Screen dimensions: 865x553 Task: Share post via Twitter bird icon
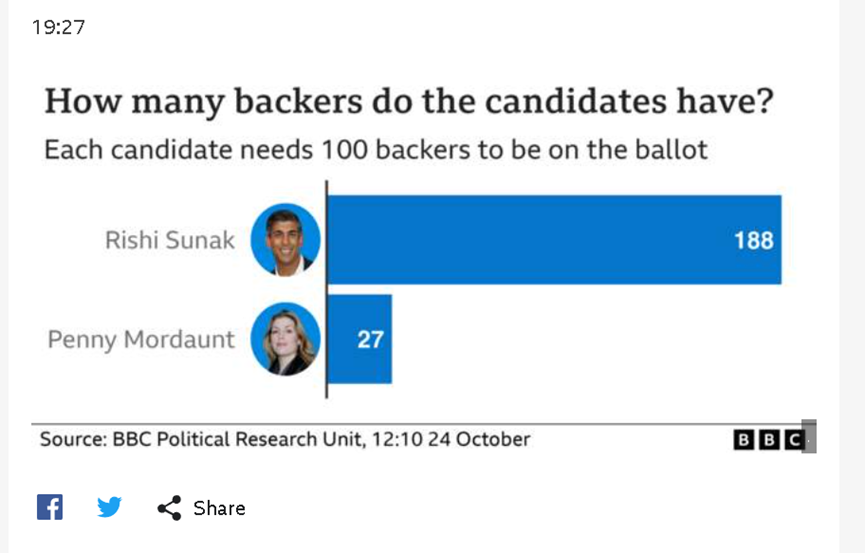[x=109, y=507]
